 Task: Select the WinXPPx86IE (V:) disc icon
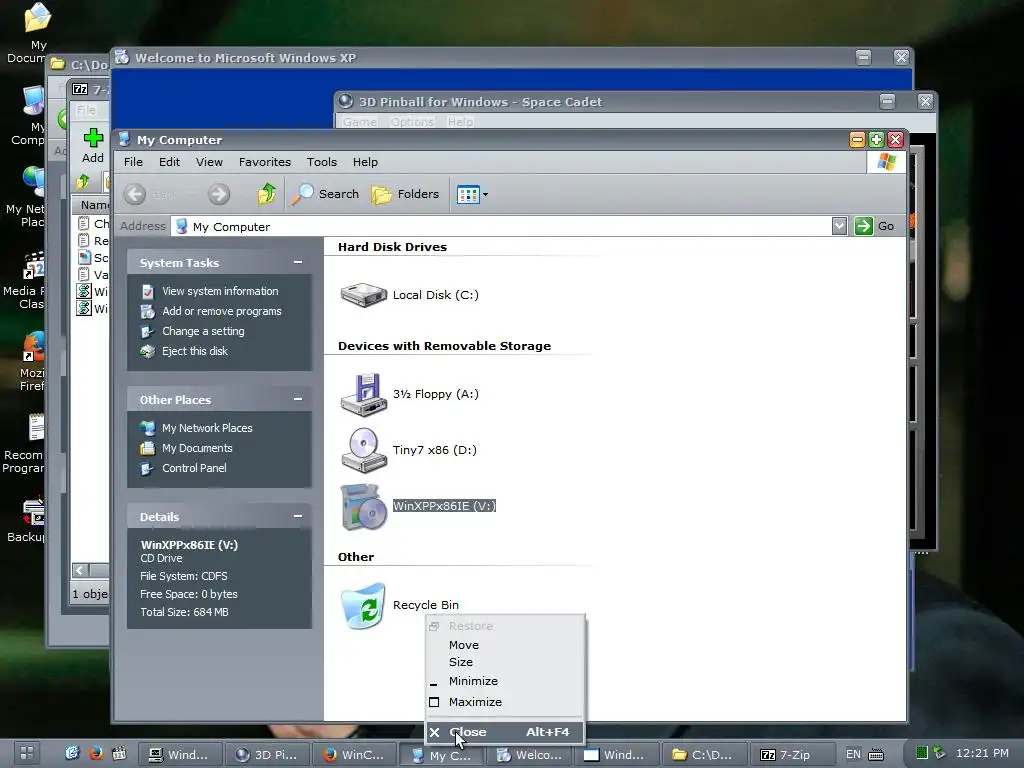click(364, 506)
